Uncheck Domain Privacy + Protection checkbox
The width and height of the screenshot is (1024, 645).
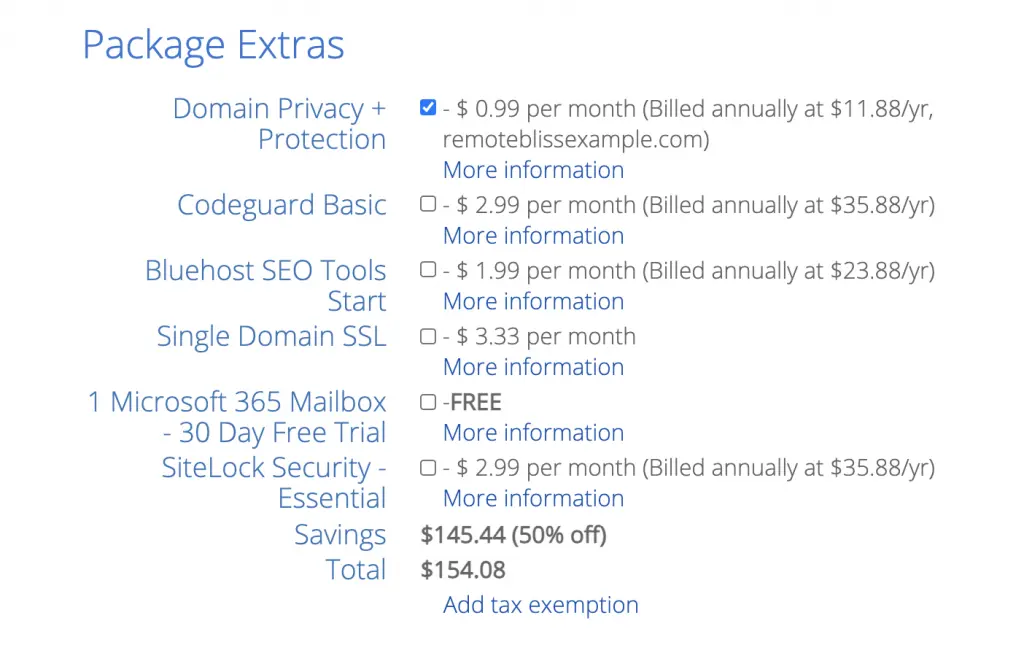point(428,108)
